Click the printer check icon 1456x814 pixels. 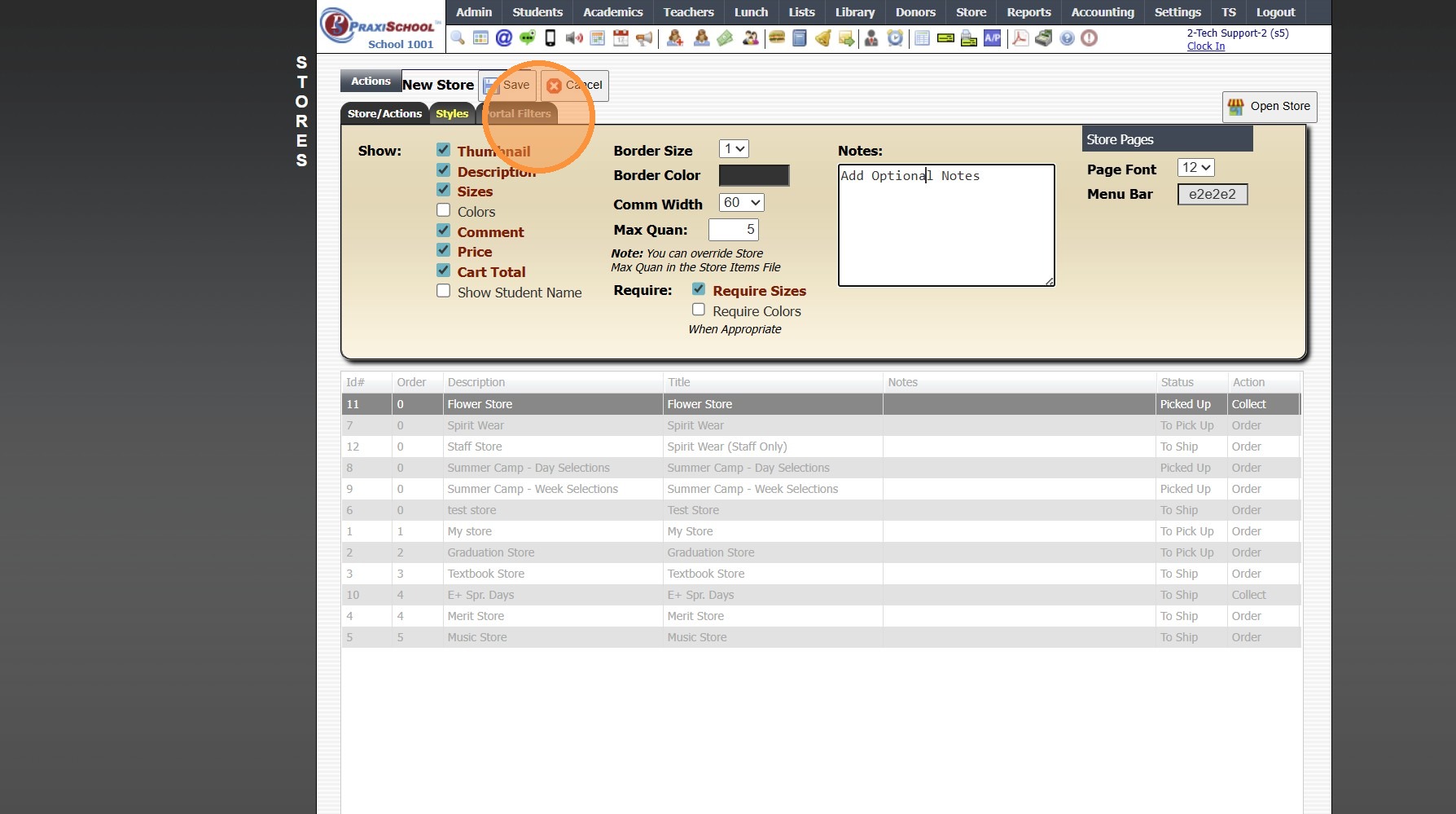[969, 37]
